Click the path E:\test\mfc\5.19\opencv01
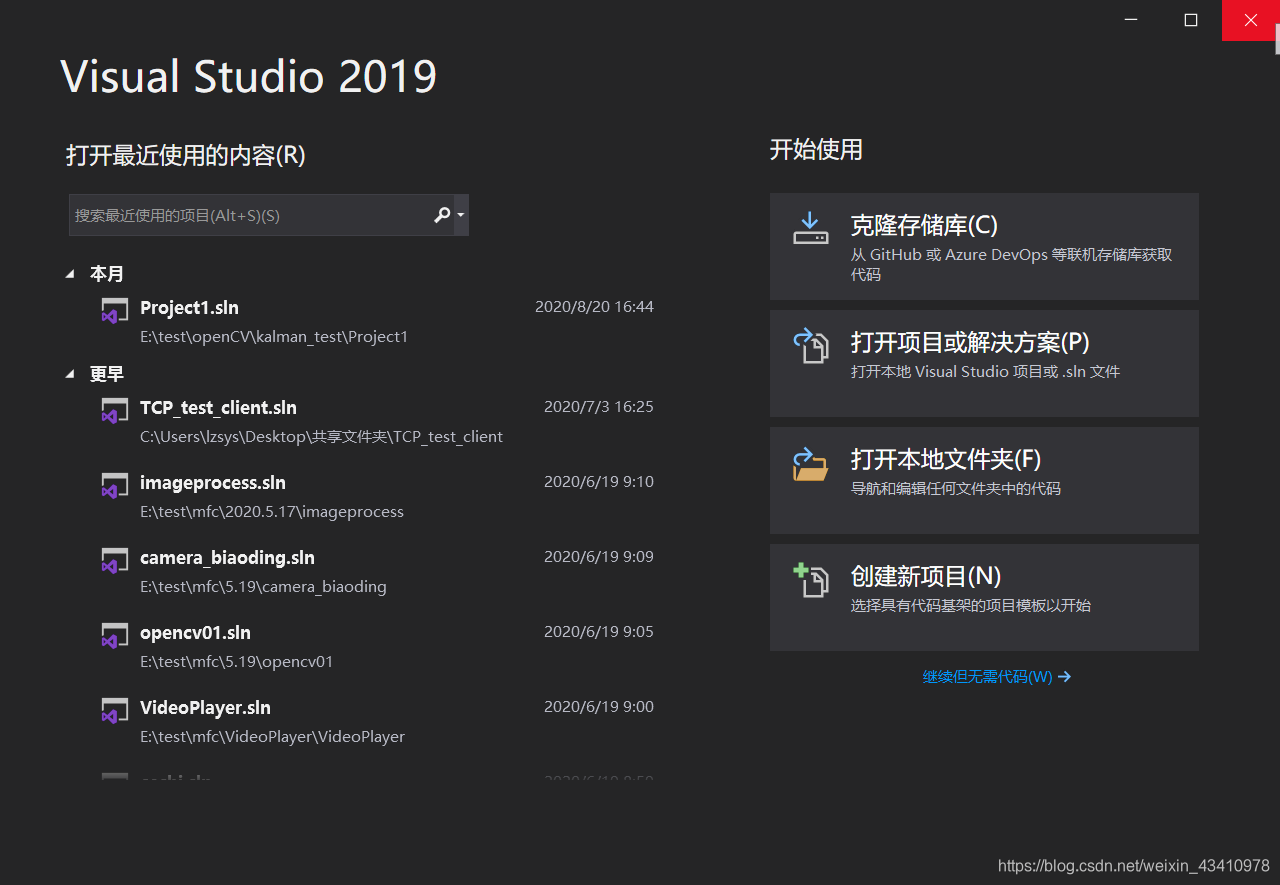1280x885 pixels. click(237, 662)
